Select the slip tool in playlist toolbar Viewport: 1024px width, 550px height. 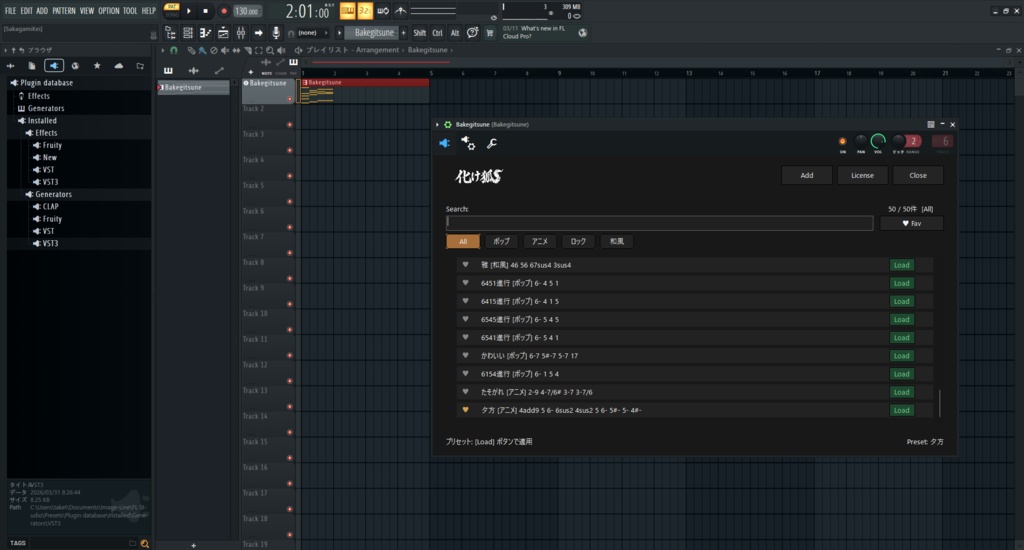(236, 50)
